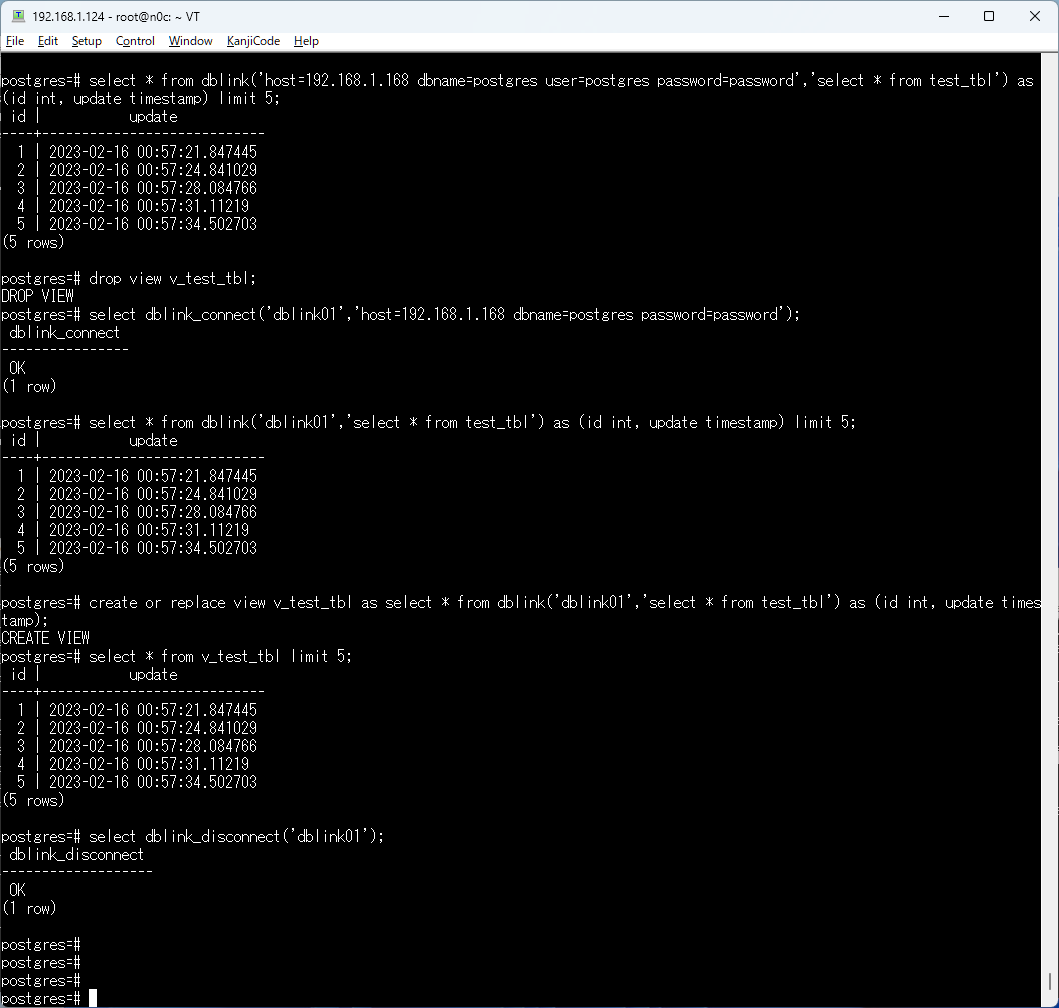The width and height of the screenshot is (1059, 1008).
Task: Click the 'select dblink_disconnect' command line
Action: pos(236,836)
